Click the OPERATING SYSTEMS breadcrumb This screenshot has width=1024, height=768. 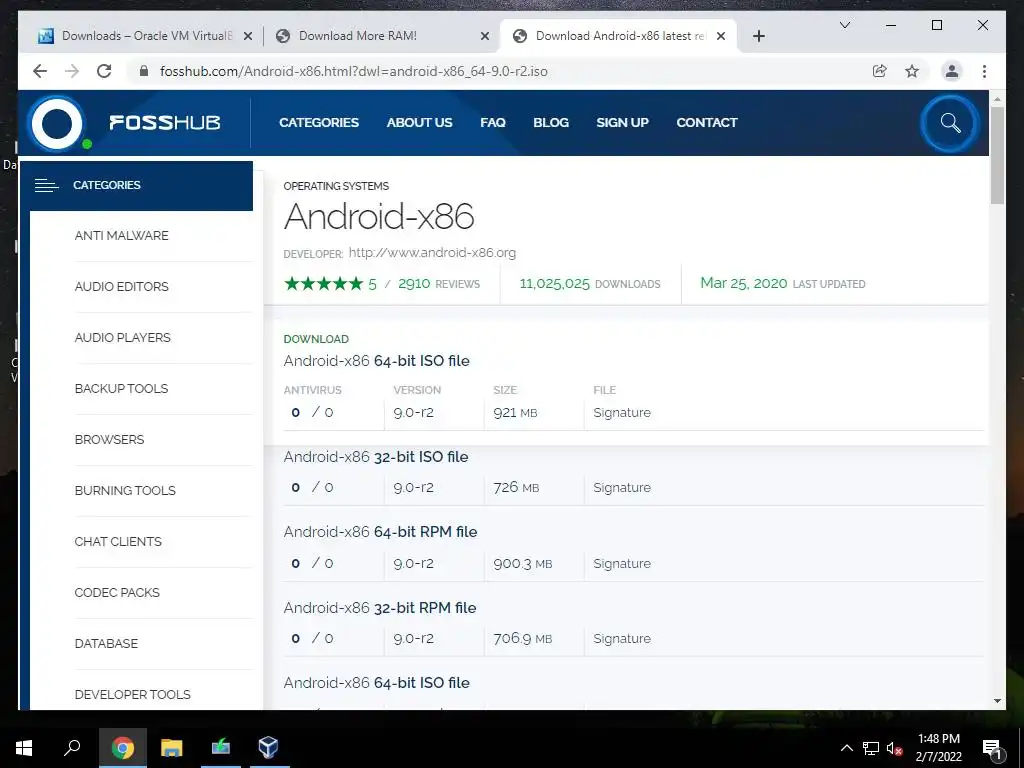pos(336,186)
